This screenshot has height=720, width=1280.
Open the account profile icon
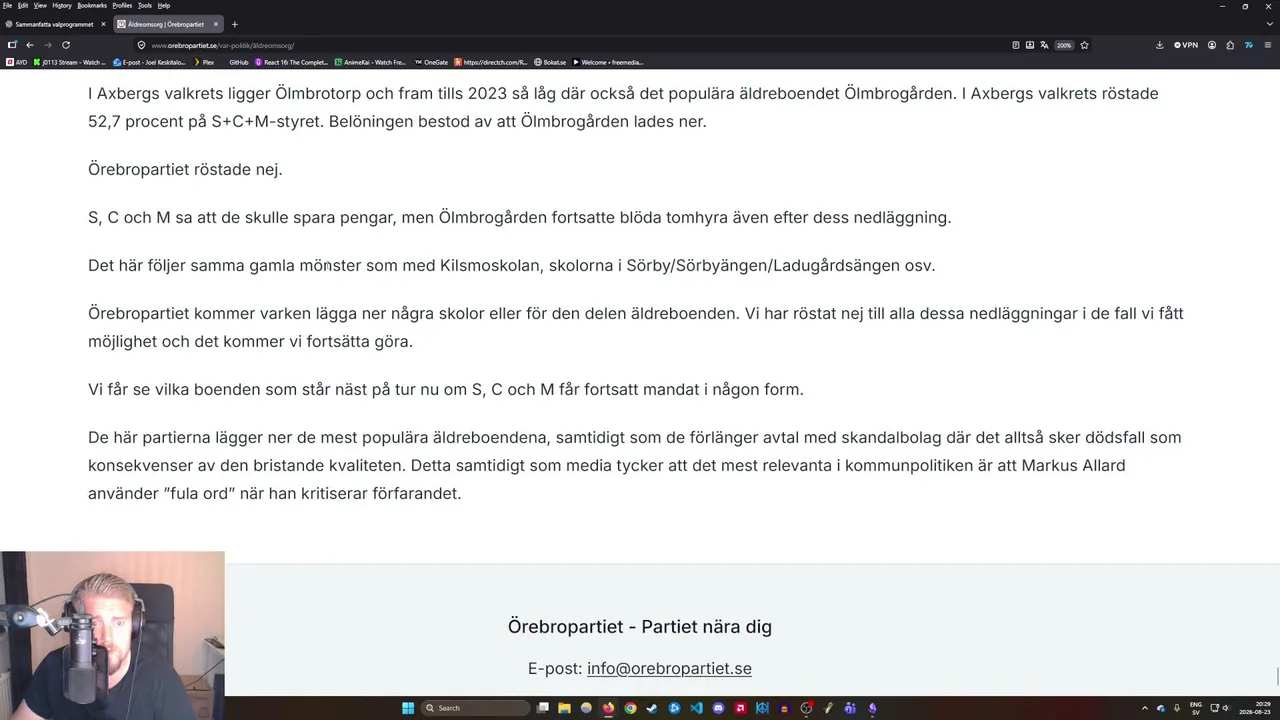1212,45
